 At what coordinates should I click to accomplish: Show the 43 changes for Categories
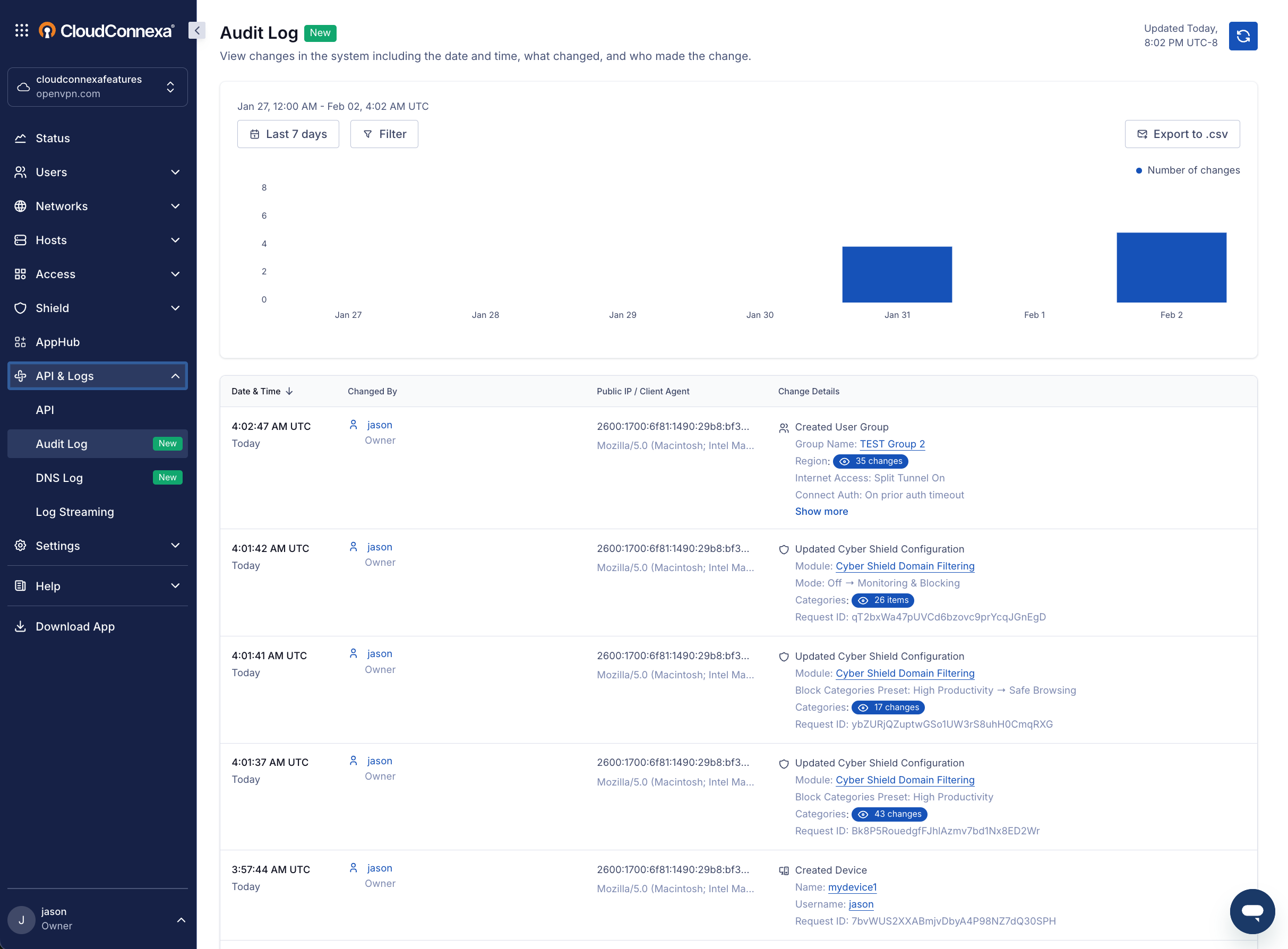tap(889, 814)
